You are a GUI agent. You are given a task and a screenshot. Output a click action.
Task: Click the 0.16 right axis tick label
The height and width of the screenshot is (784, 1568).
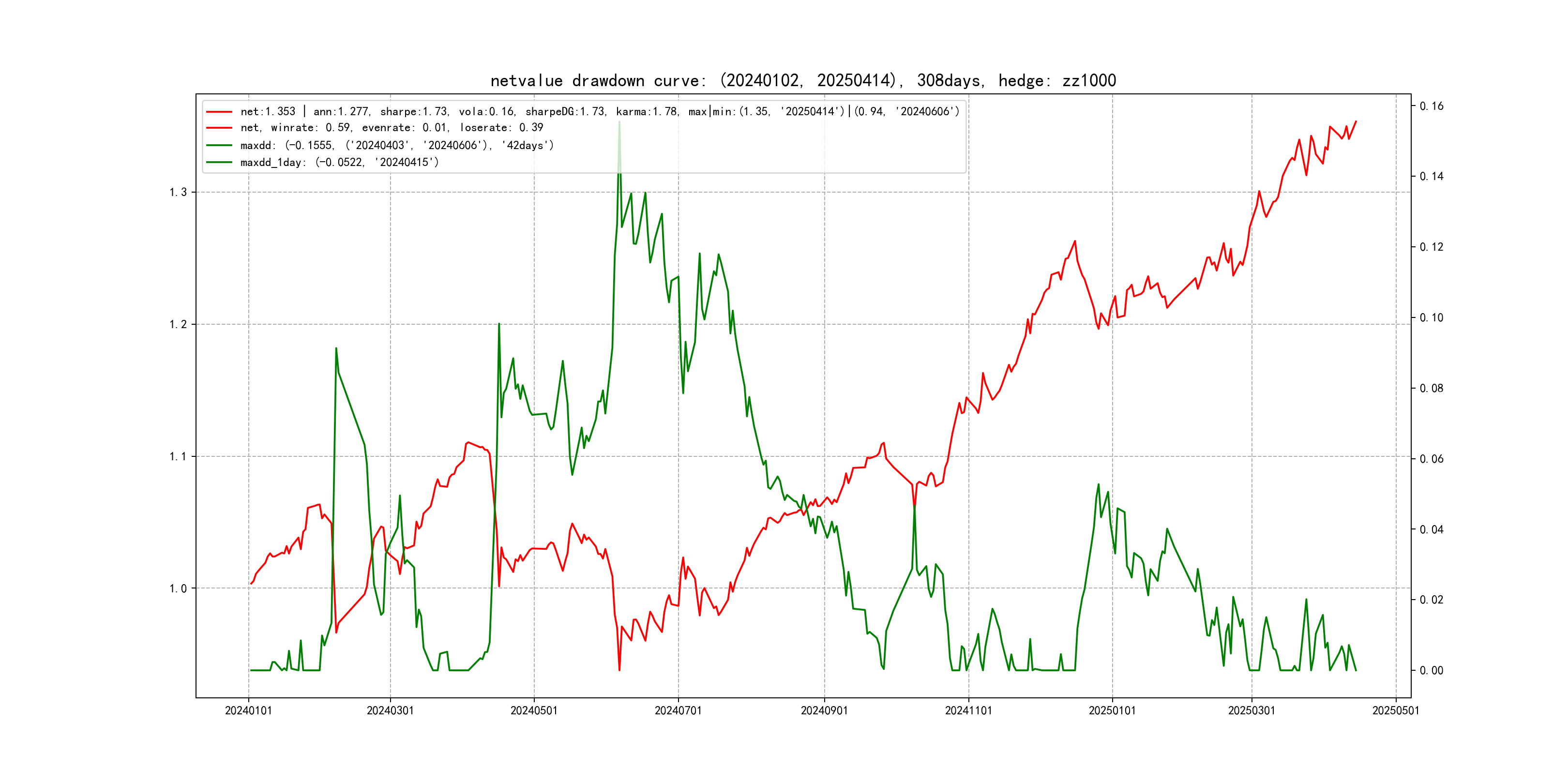click(1431, 106)
